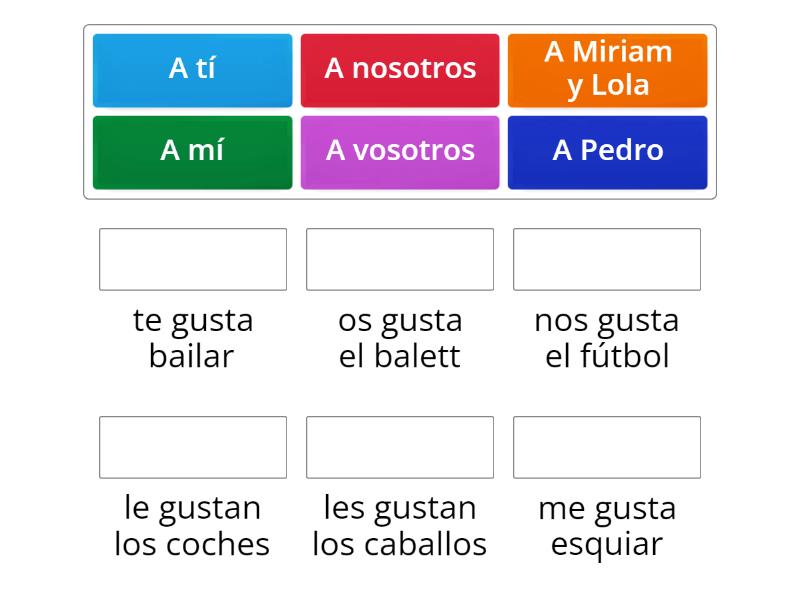Click the tile container holding all answer options

point(400,110)
